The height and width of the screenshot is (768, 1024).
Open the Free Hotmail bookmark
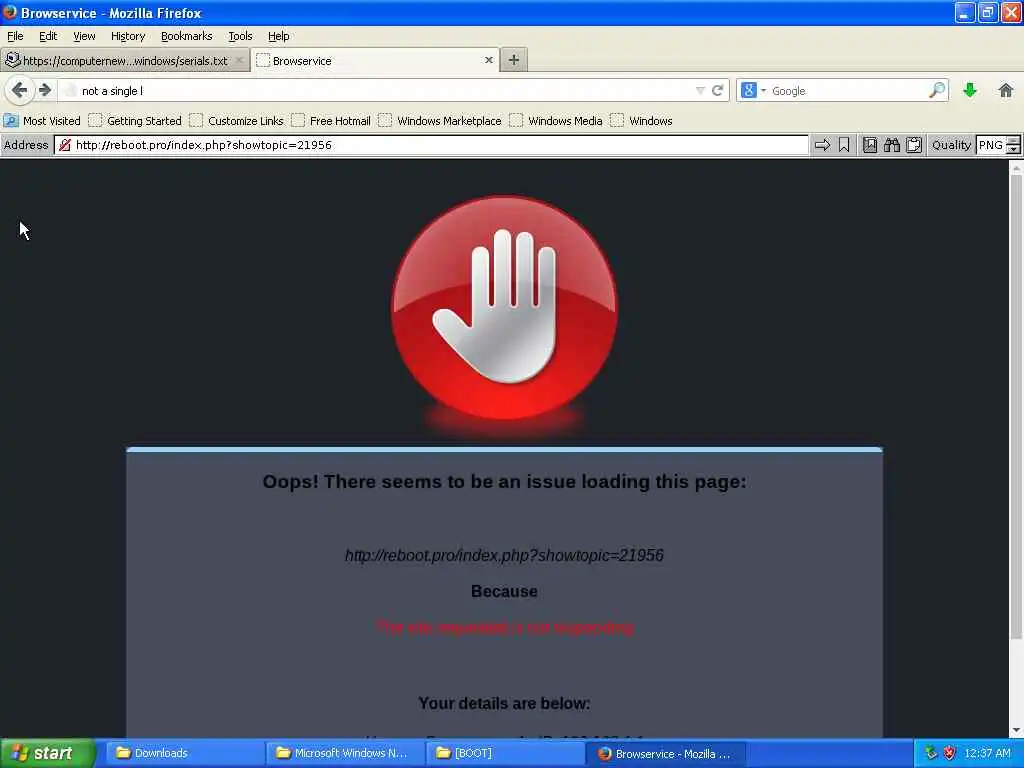(x=332, y=121)
